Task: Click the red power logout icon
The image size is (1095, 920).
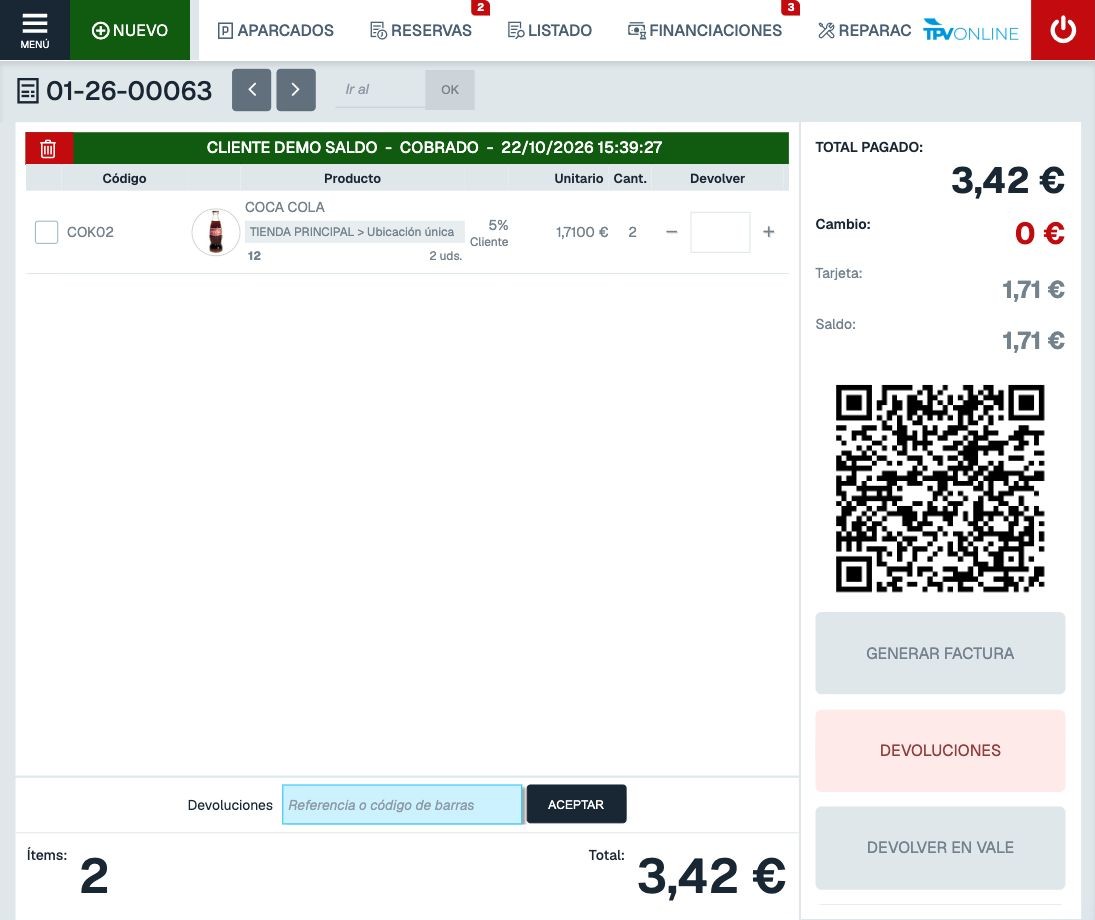Action: click(1062, 29)
